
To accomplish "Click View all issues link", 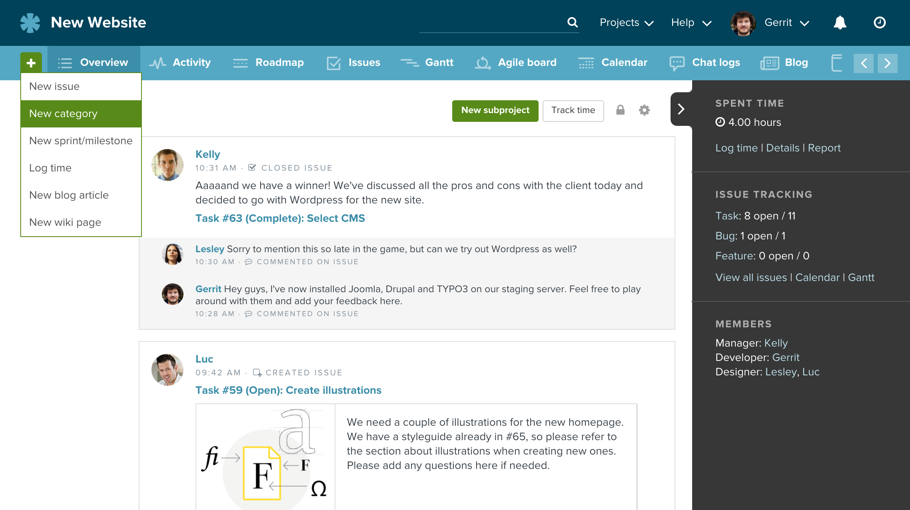I will click(x=751, y=277).
